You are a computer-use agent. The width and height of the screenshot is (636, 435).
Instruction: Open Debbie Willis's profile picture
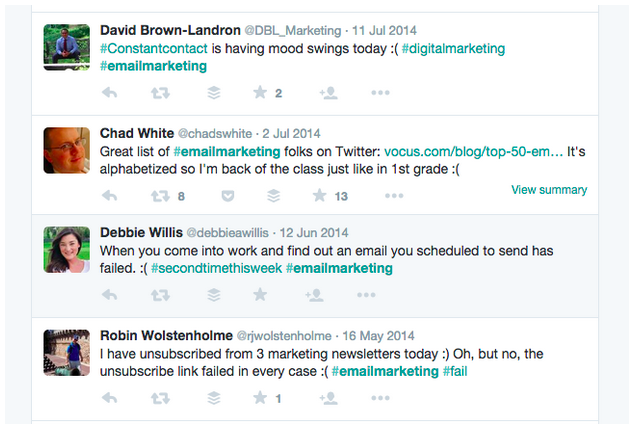(x=67, y=249)
